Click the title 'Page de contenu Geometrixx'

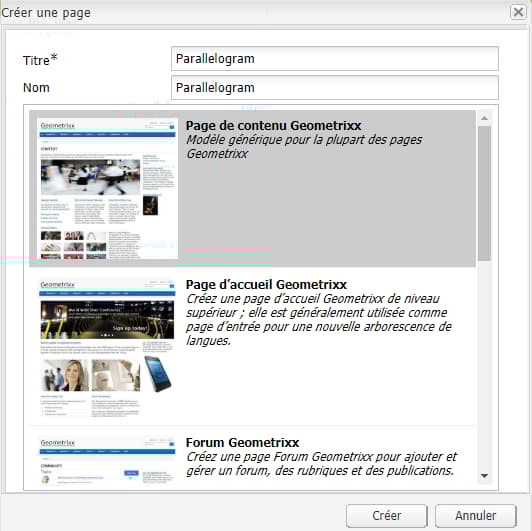(273, 126)
